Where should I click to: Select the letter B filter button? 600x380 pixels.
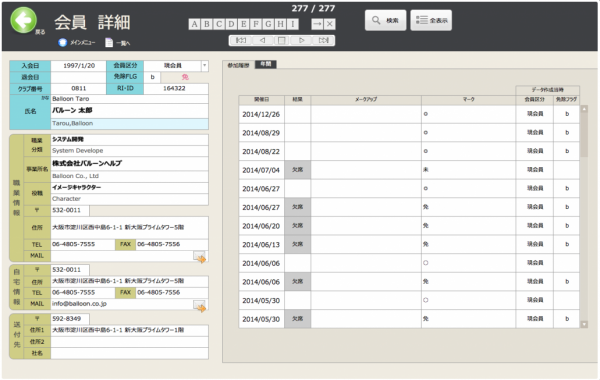[207, 24]
